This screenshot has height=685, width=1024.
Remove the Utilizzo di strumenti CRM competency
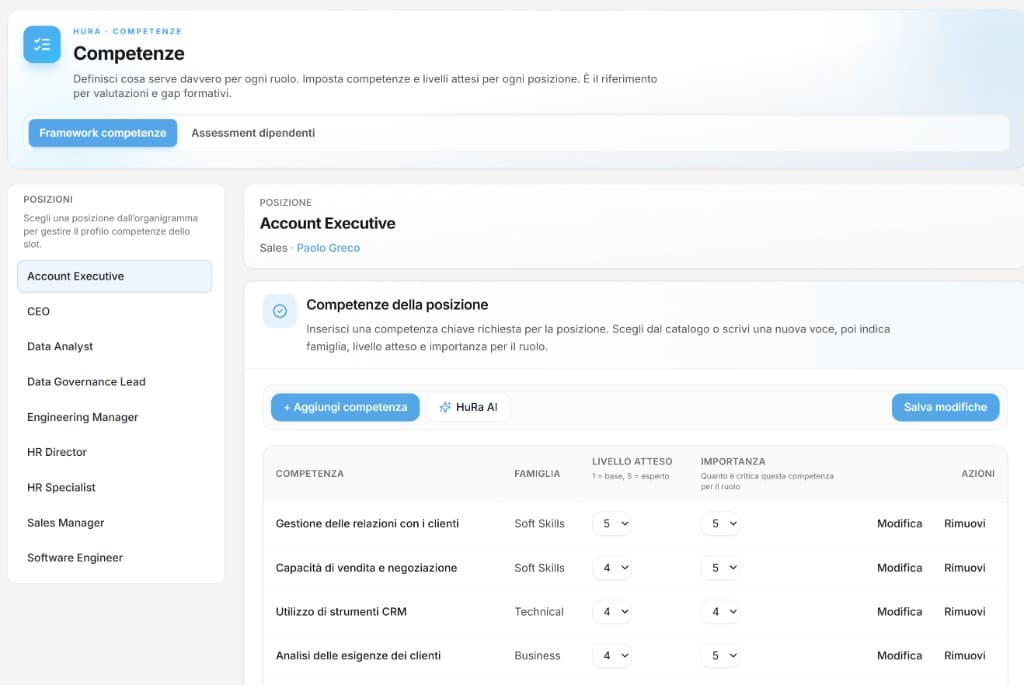[x=964, y=612]
